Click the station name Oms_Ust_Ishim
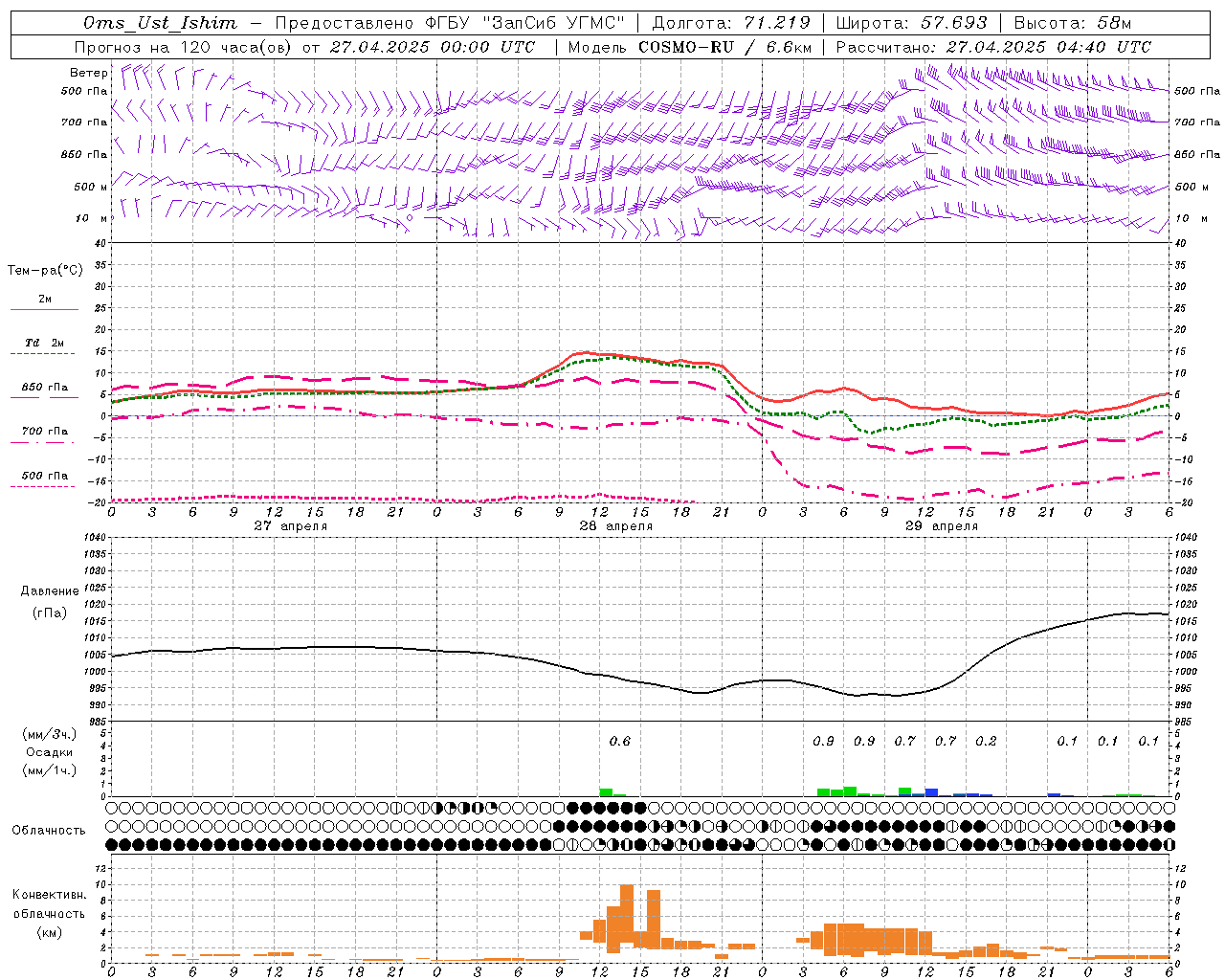 tap(160, 23)
